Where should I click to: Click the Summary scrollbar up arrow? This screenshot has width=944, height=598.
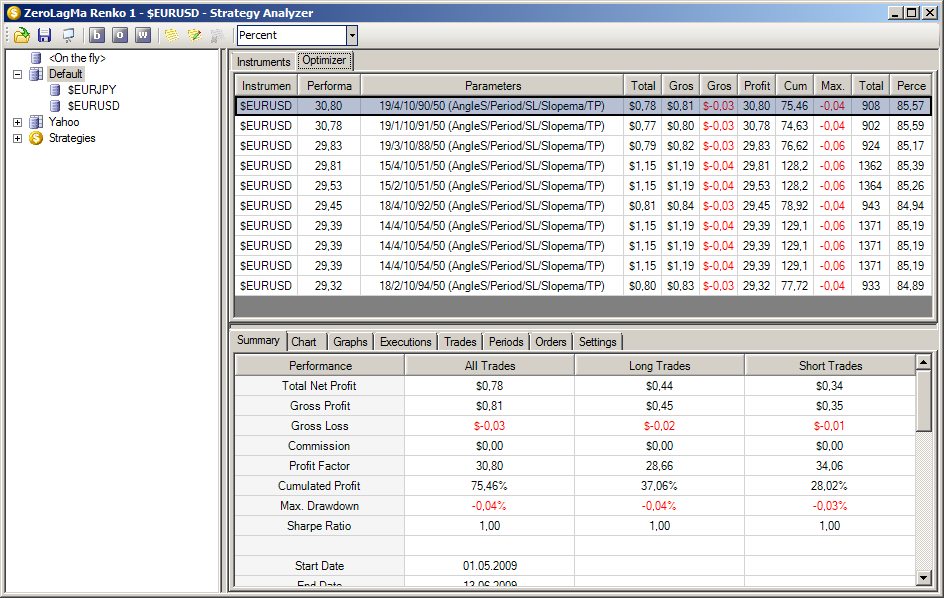pyautogui.click(x=924, y=363)
